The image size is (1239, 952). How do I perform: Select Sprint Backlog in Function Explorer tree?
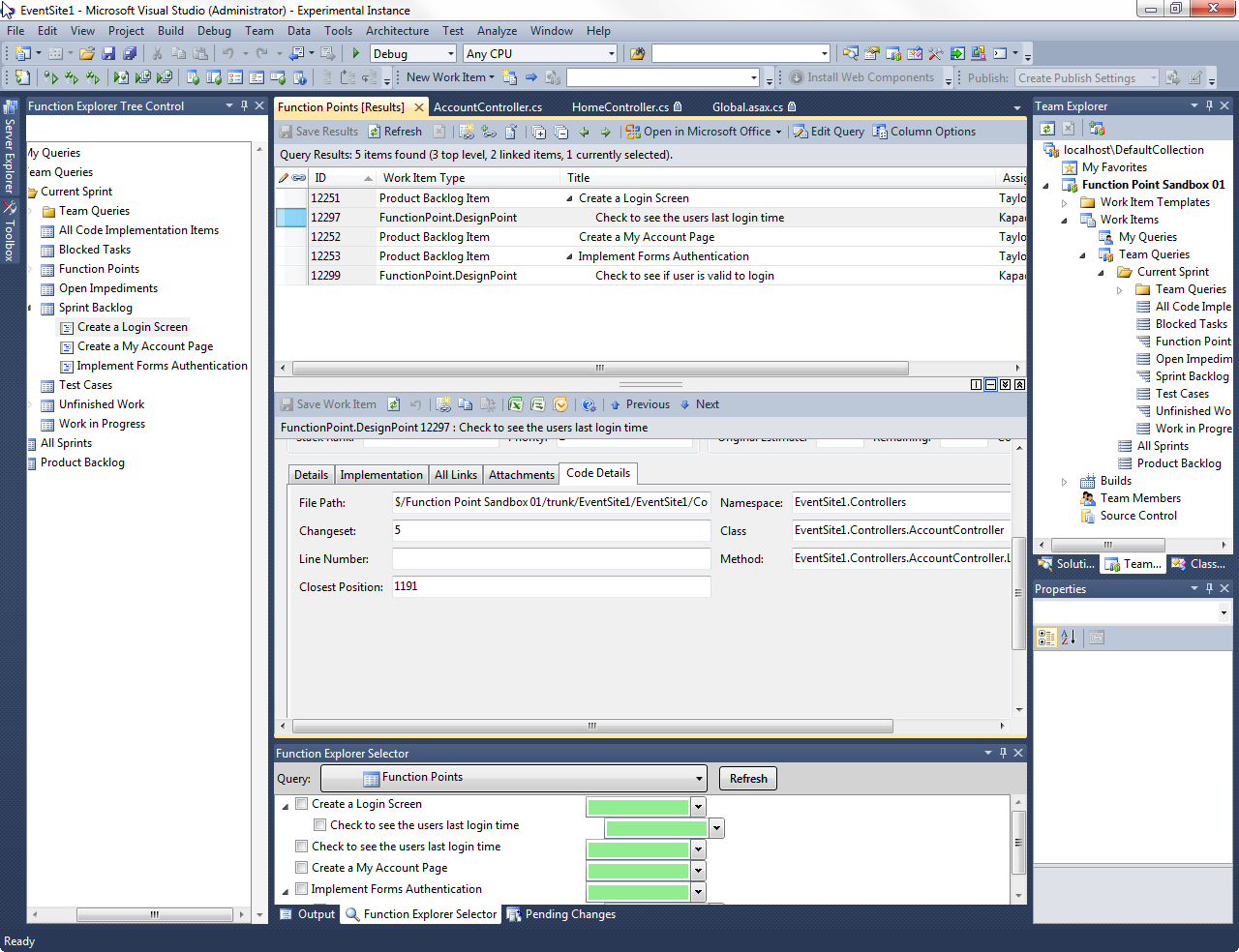pyautogui.click(x=95, y=308)
